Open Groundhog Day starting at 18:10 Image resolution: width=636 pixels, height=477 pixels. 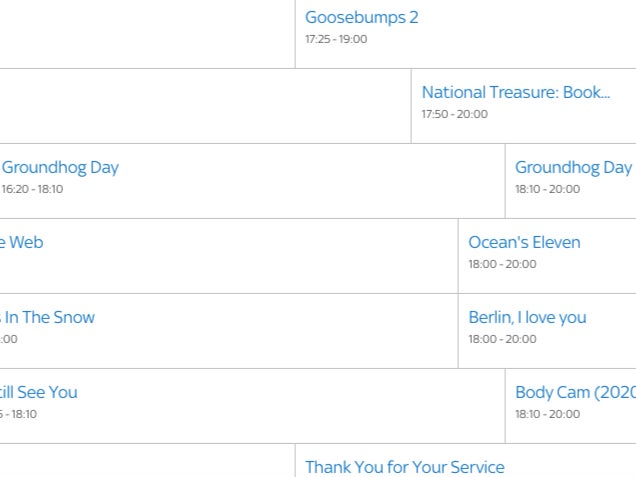point(573,167)
